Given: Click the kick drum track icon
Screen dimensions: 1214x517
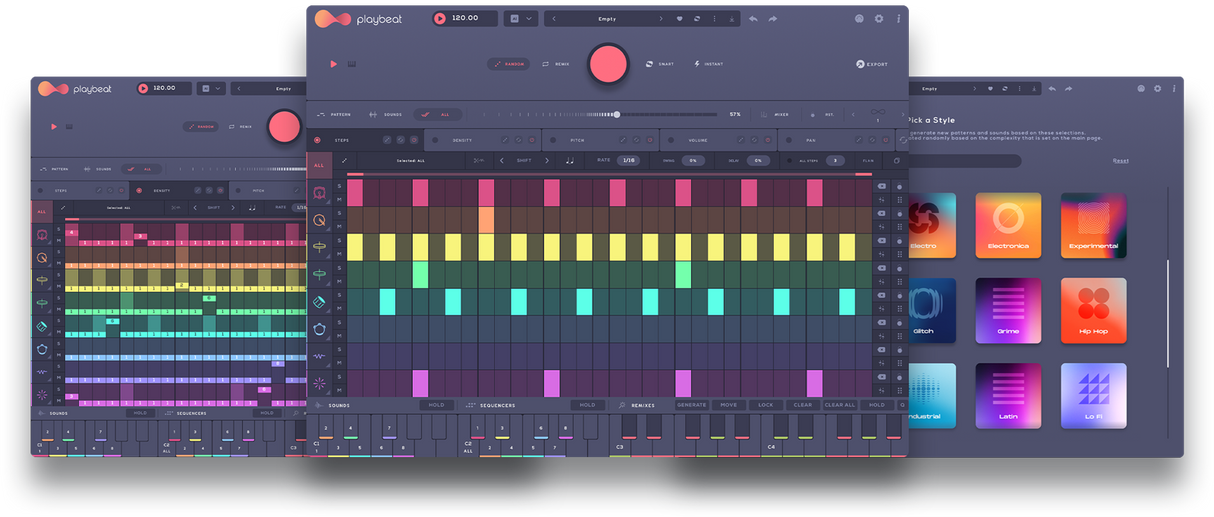Looking at the screenshot, I should click(319, 192).
